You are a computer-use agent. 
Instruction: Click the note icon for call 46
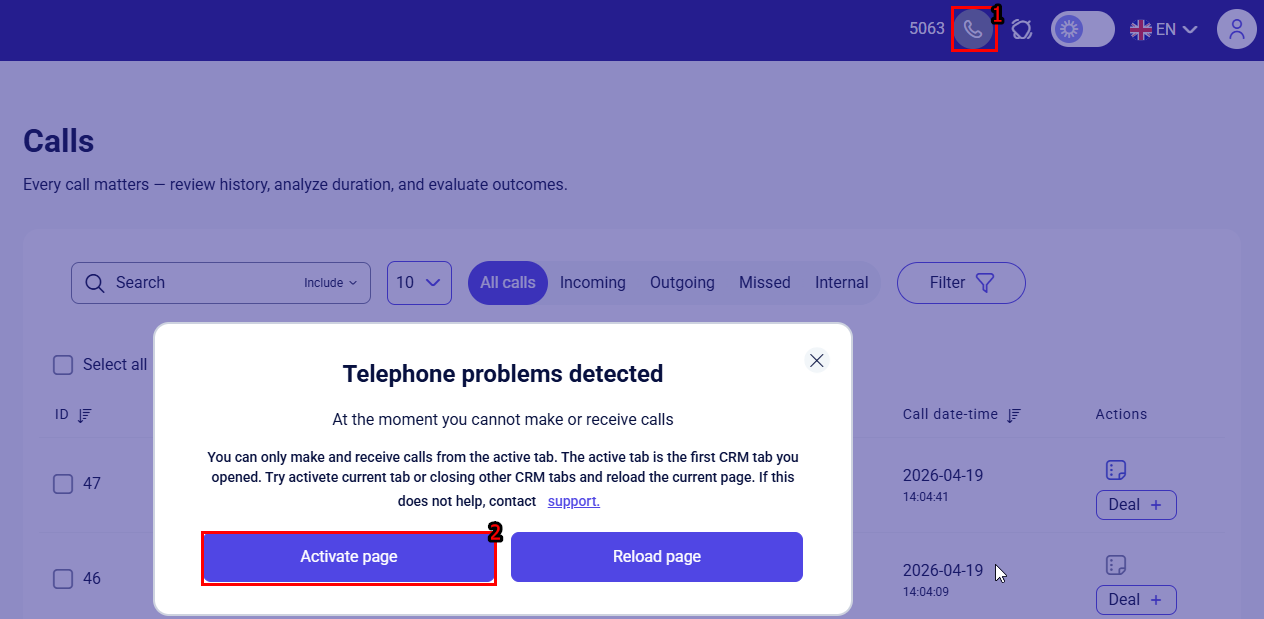tap(1116, 565)
